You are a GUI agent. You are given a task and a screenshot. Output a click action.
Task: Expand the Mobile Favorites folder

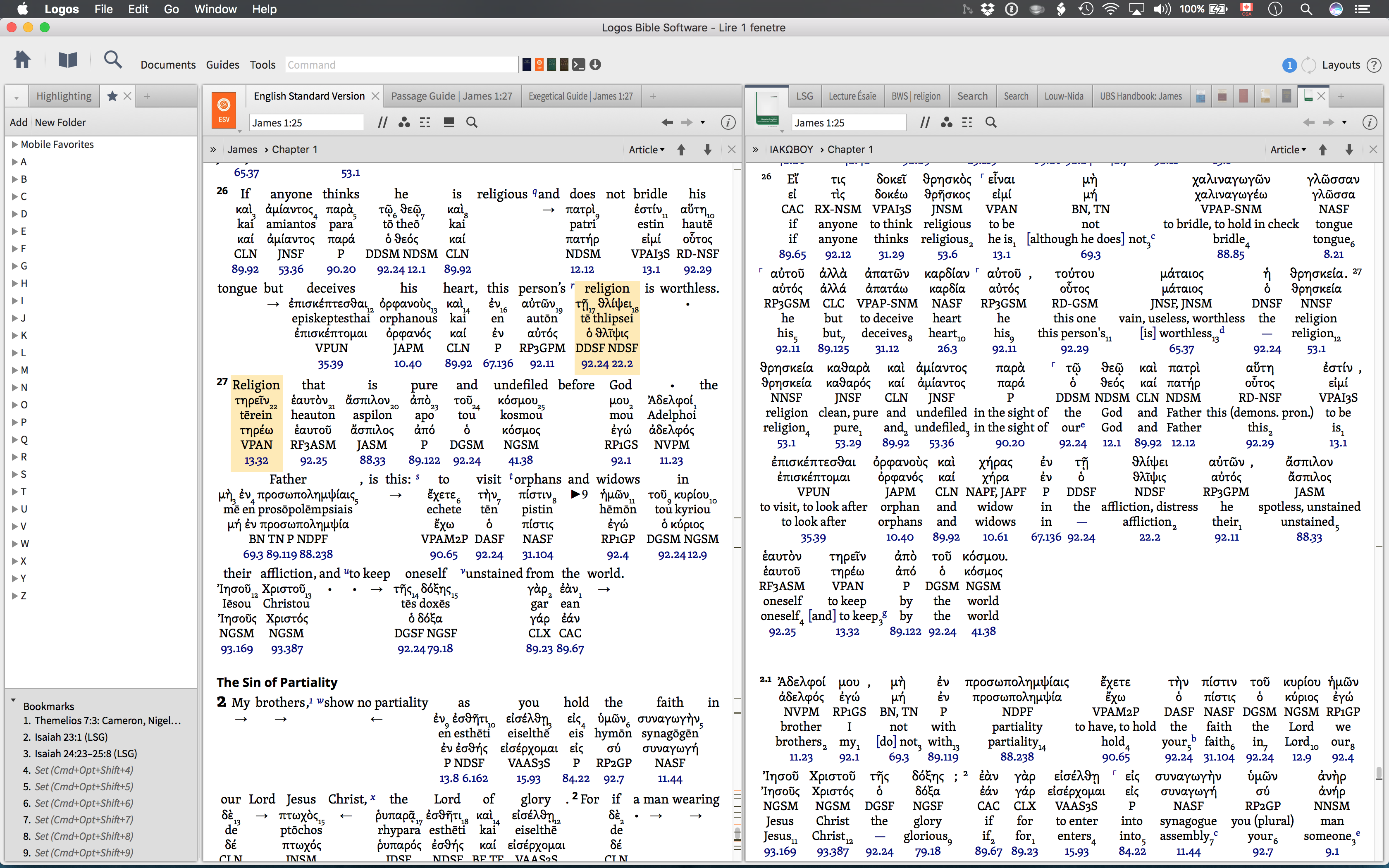(15, 145)
